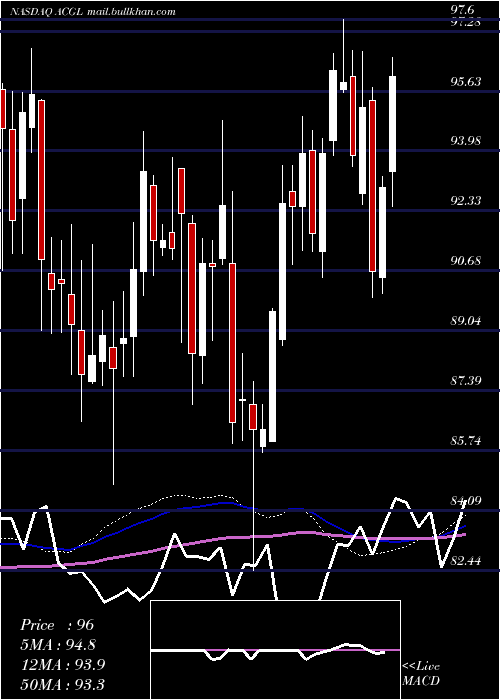Click the last white candlestick on the right
The image size is (500, 700).
392,124
